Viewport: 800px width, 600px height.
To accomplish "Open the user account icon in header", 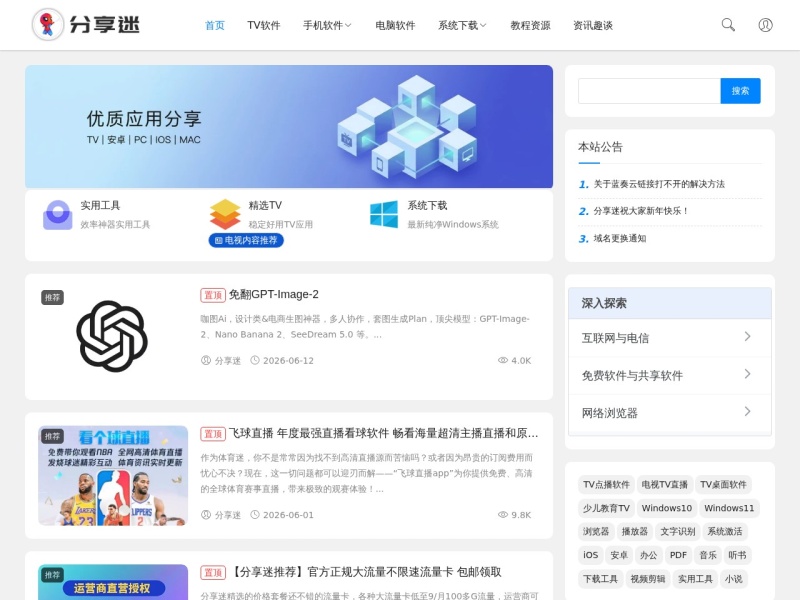I will click(765, 24).
